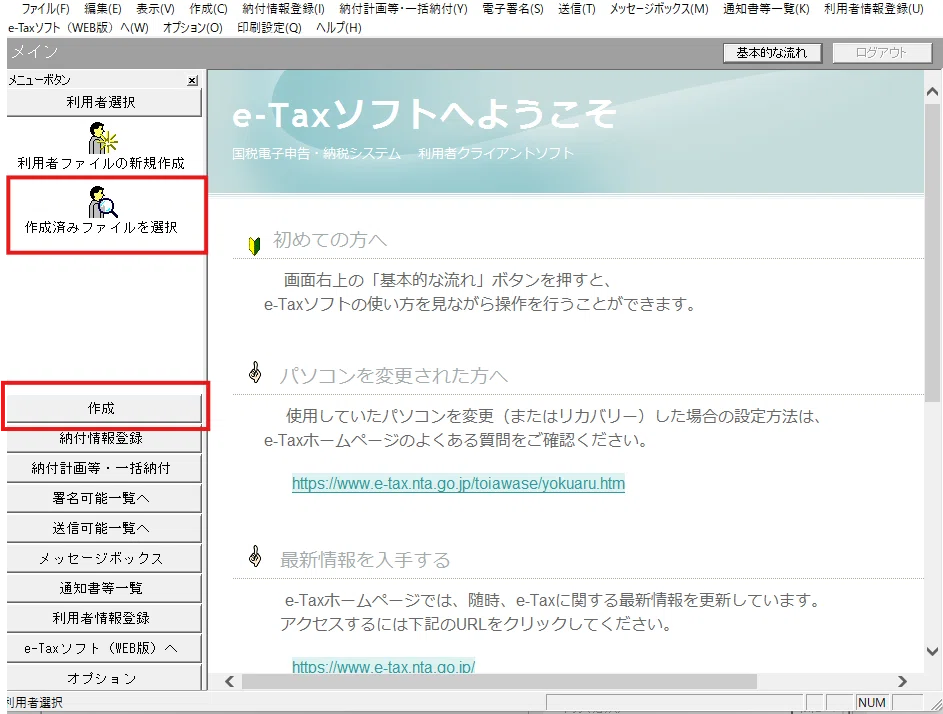Click the ログアウト button

[882, 53]
